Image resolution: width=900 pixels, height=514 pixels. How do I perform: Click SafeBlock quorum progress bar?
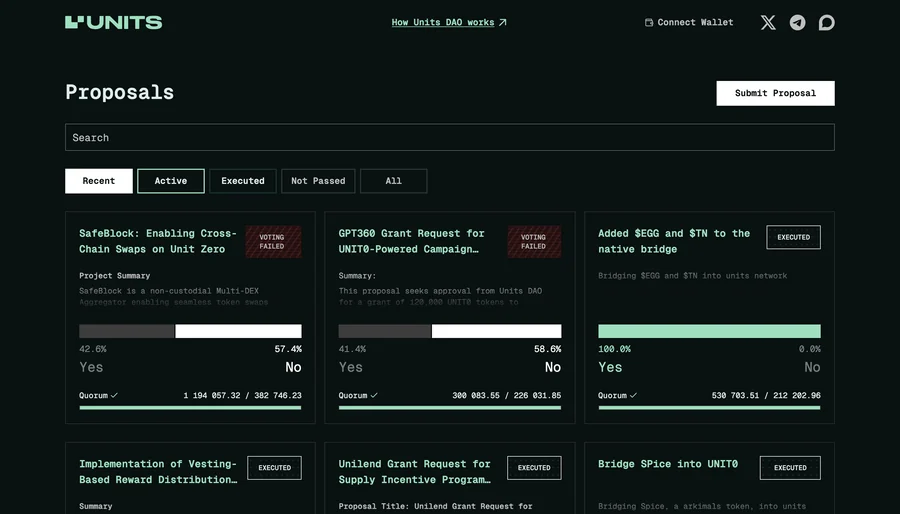coord(190,408)
